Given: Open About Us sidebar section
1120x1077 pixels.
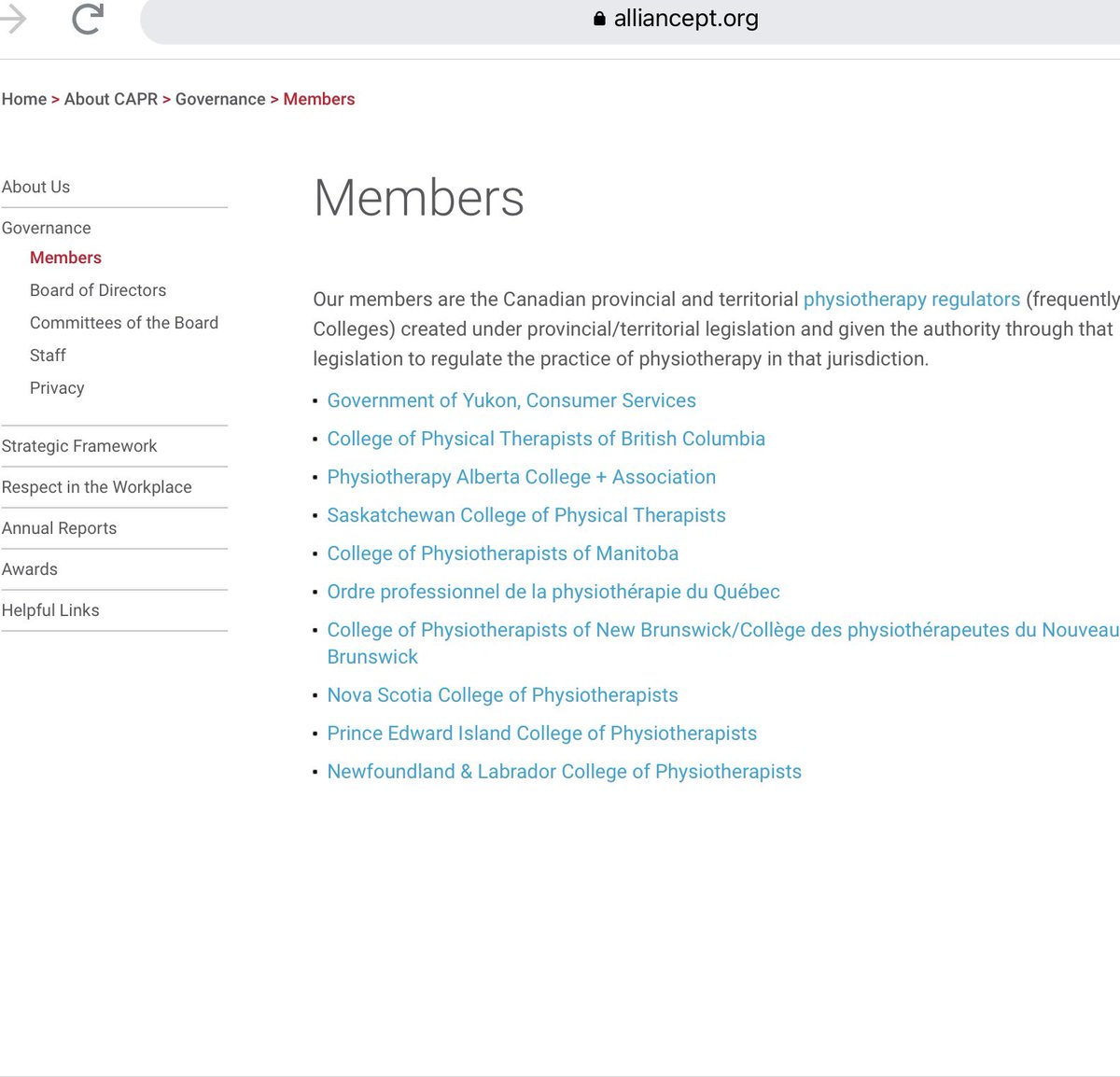Looking at the screenshot, I should (35, 187).
